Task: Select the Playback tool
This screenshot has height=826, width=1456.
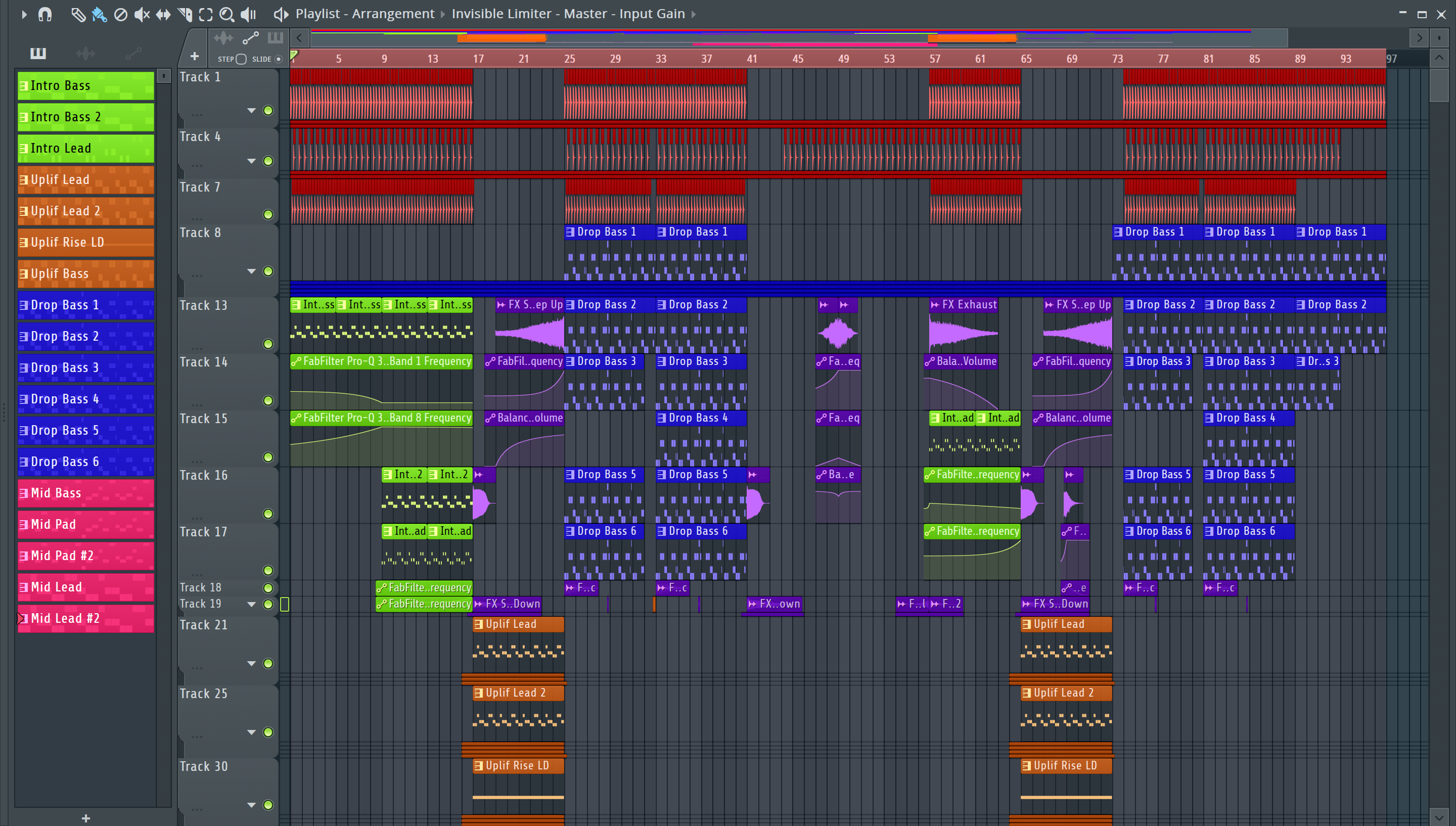Action: [x=248, y=14]
